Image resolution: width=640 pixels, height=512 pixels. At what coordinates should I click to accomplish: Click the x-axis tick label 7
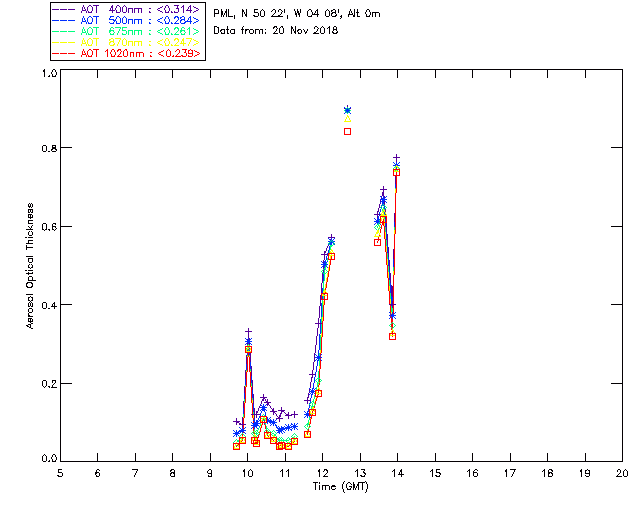point(135,473)
